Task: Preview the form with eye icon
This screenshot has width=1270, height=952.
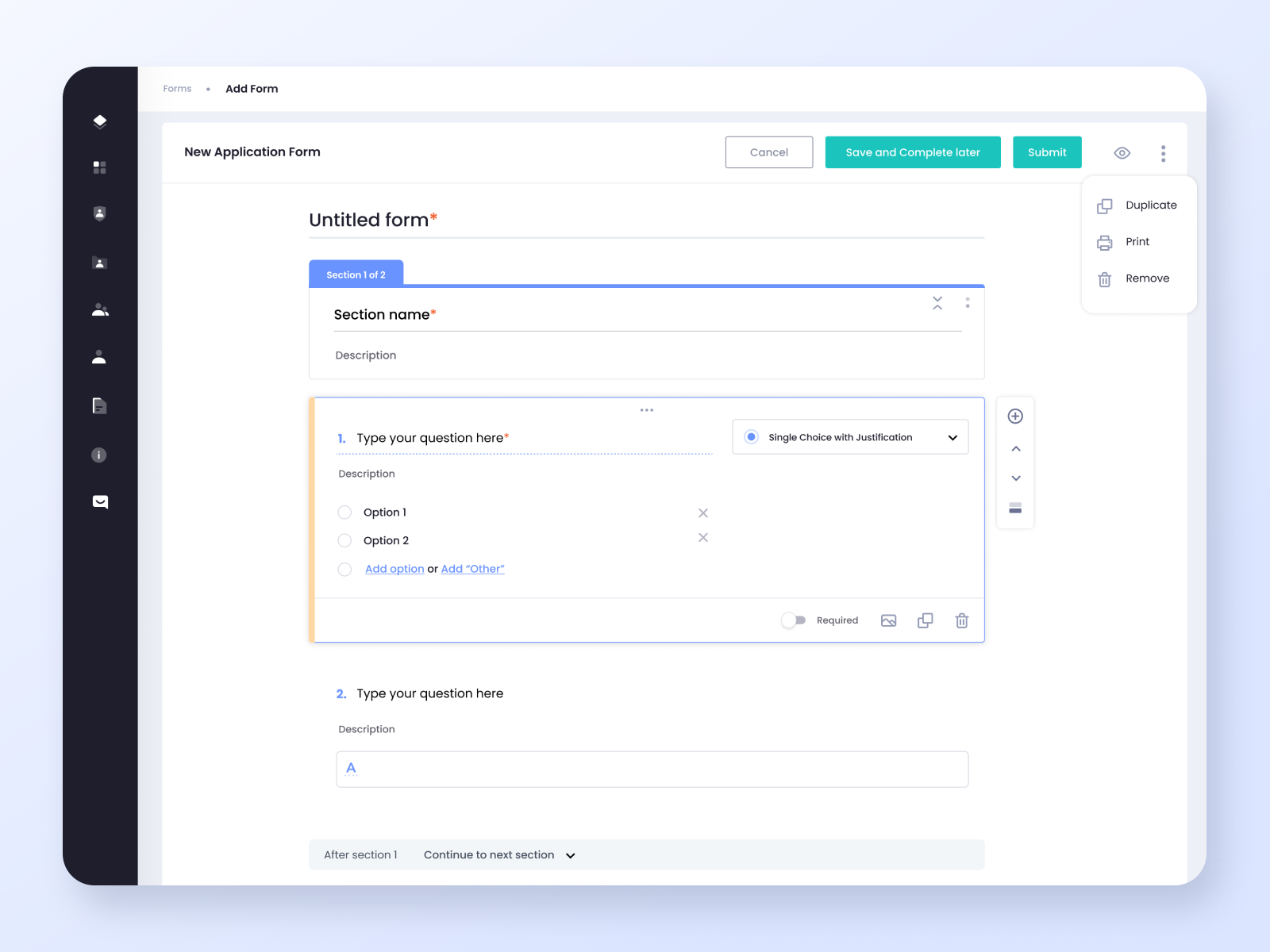Action: (1122, 153)
